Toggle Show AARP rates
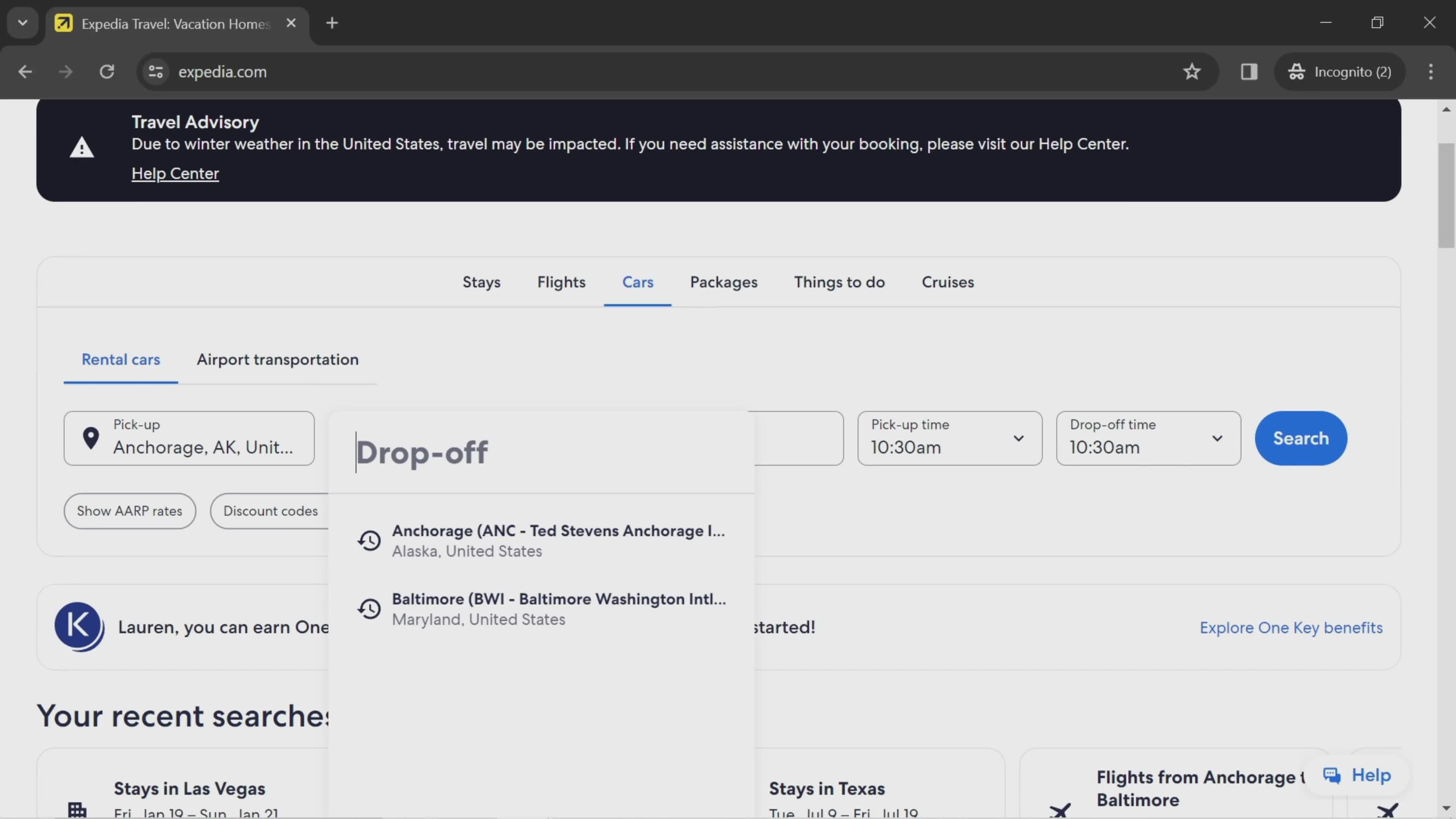This screenshot has height=819, width=1456. tap(129, 511)
